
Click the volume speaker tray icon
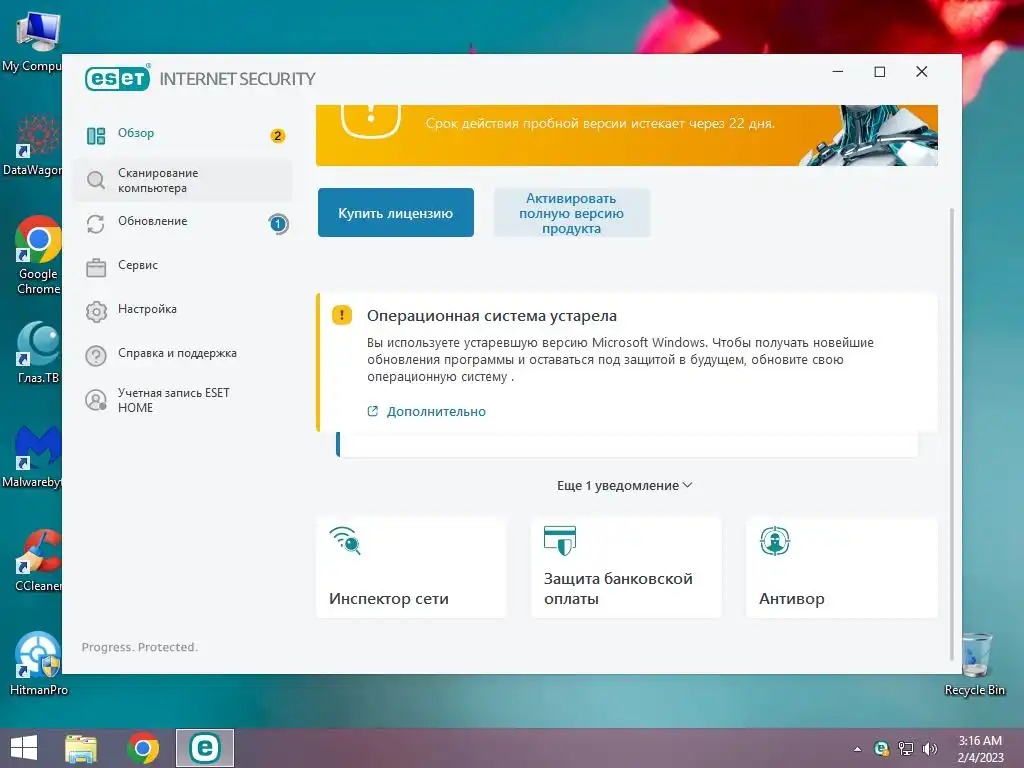[x=930, y=748]
